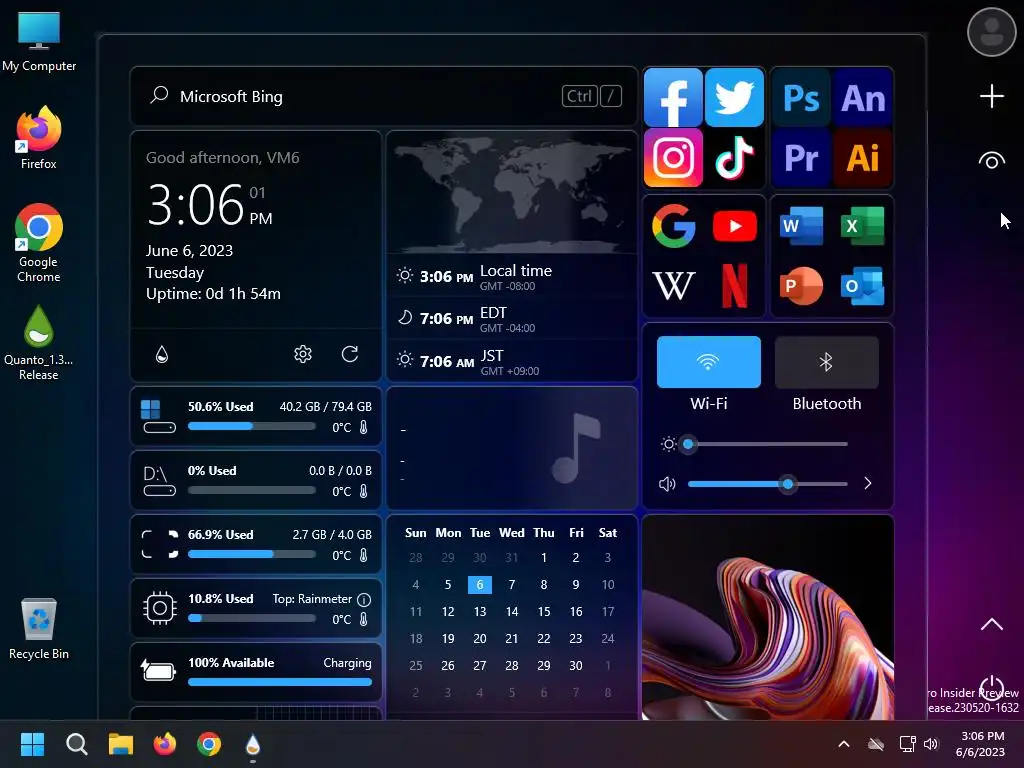Adjust the volume slider

click(767, 484)
